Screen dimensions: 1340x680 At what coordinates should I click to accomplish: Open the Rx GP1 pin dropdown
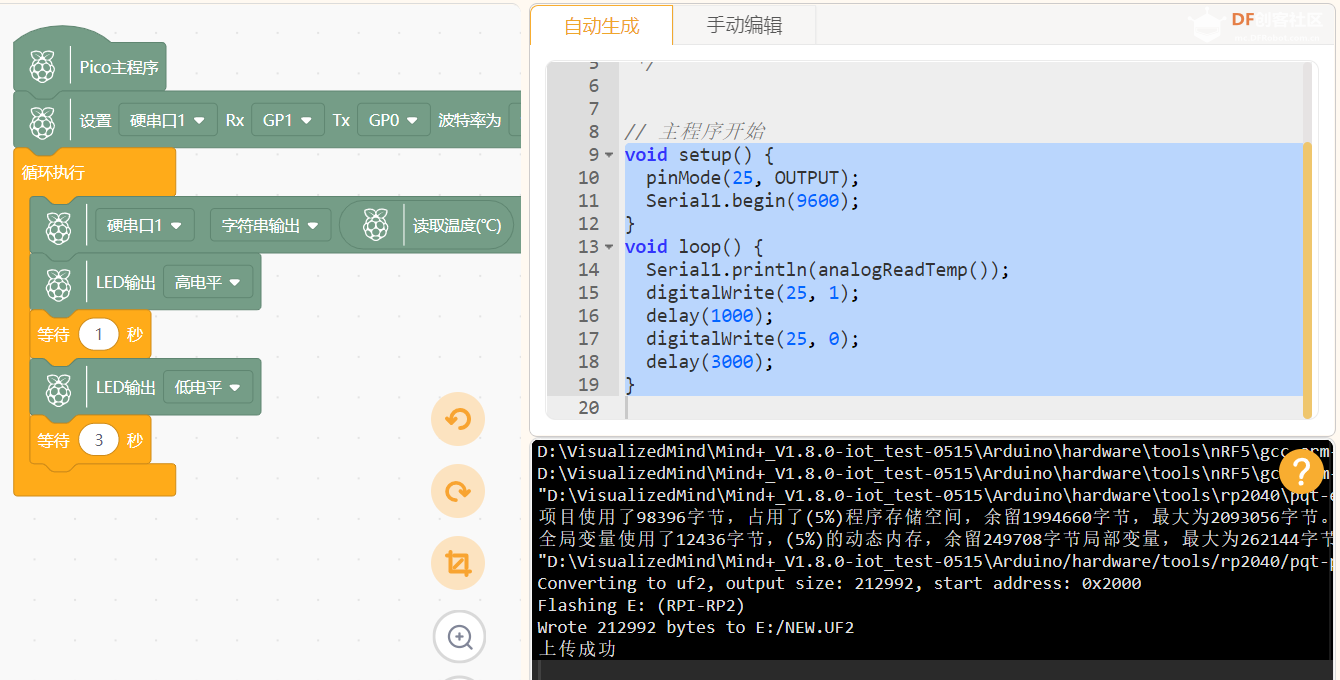[x=288, y=120]
